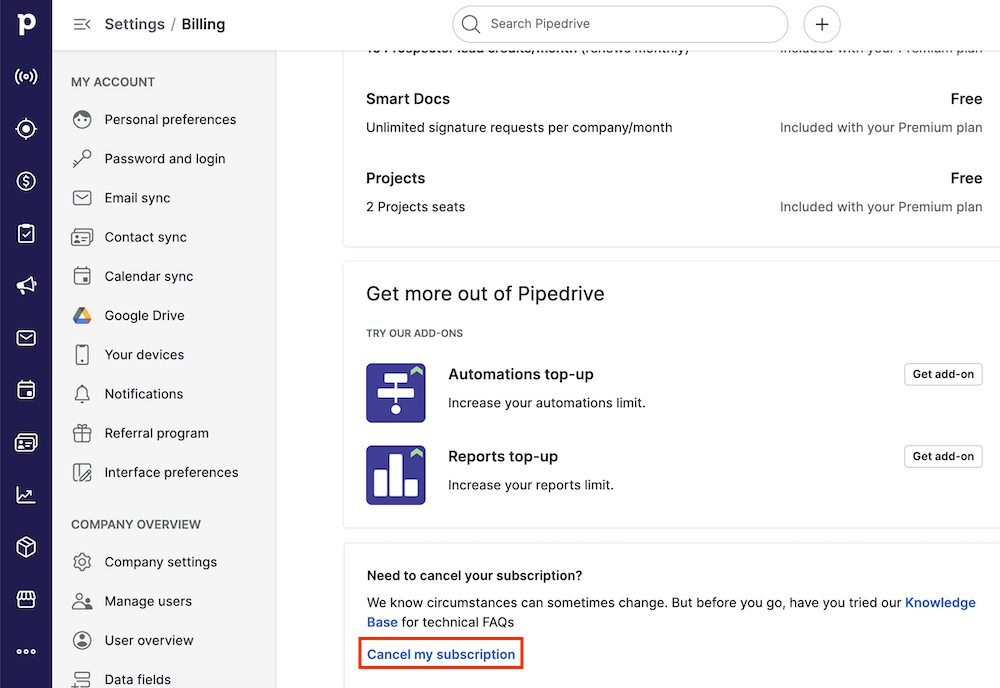Click the Billing breadcrumb title
The width and height of the screenshot is (1000, 688).
pyautogui.click(x=203, y=24)
